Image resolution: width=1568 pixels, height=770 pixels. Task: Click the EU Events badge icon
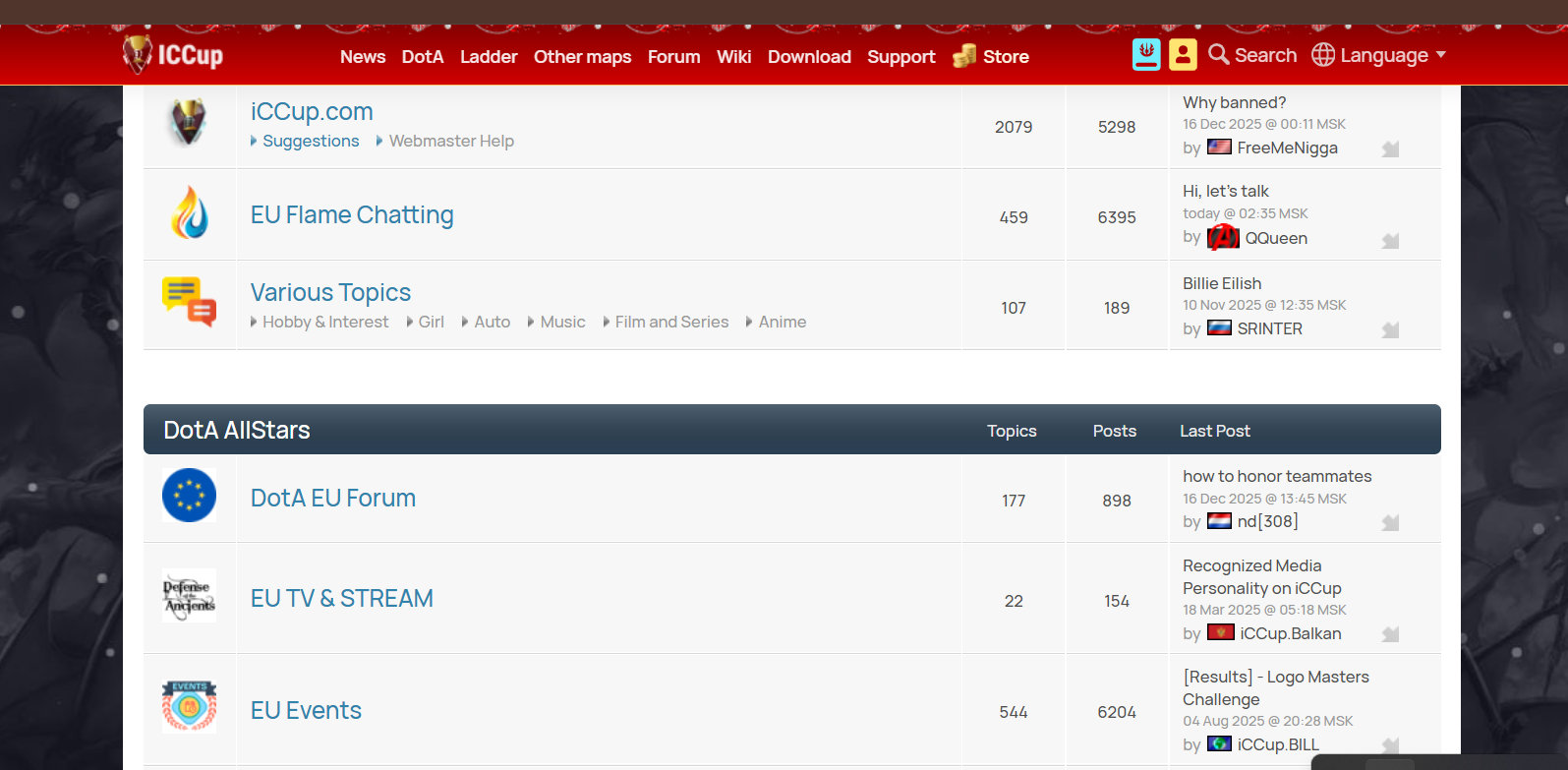[x=189, y=706]
